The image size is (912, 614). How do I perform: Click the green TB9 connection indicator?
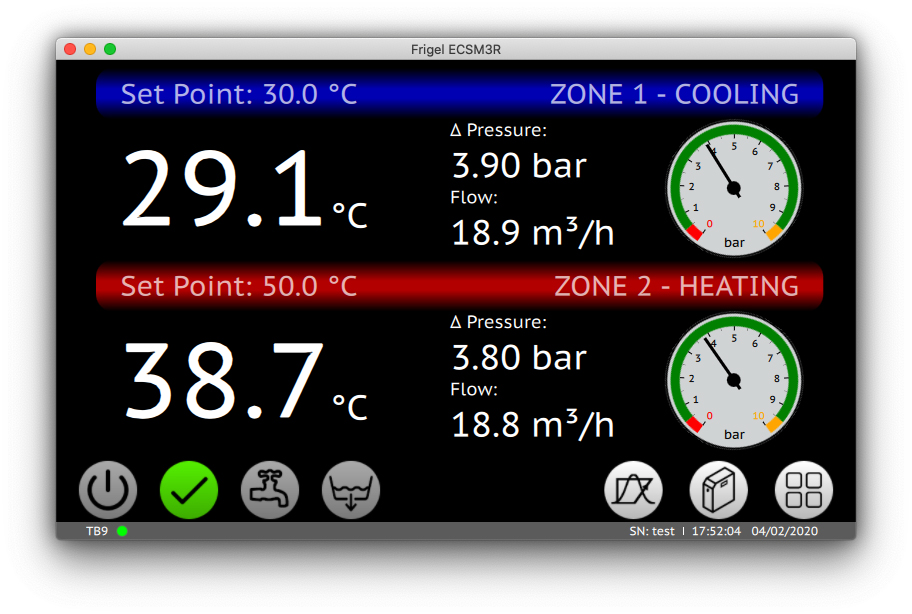[122, 531]
